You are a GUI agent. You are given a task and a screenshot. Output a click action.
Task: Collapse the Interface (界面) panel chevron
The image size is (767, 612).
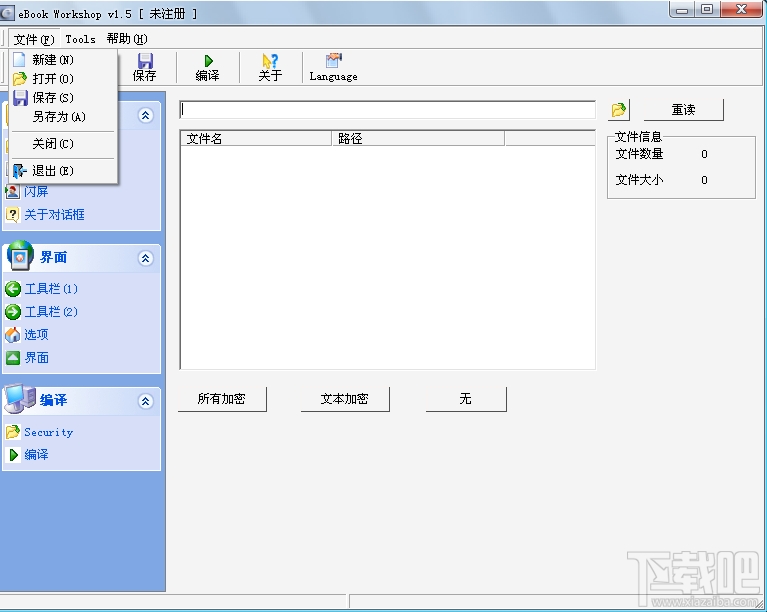[x=145, y=258]
